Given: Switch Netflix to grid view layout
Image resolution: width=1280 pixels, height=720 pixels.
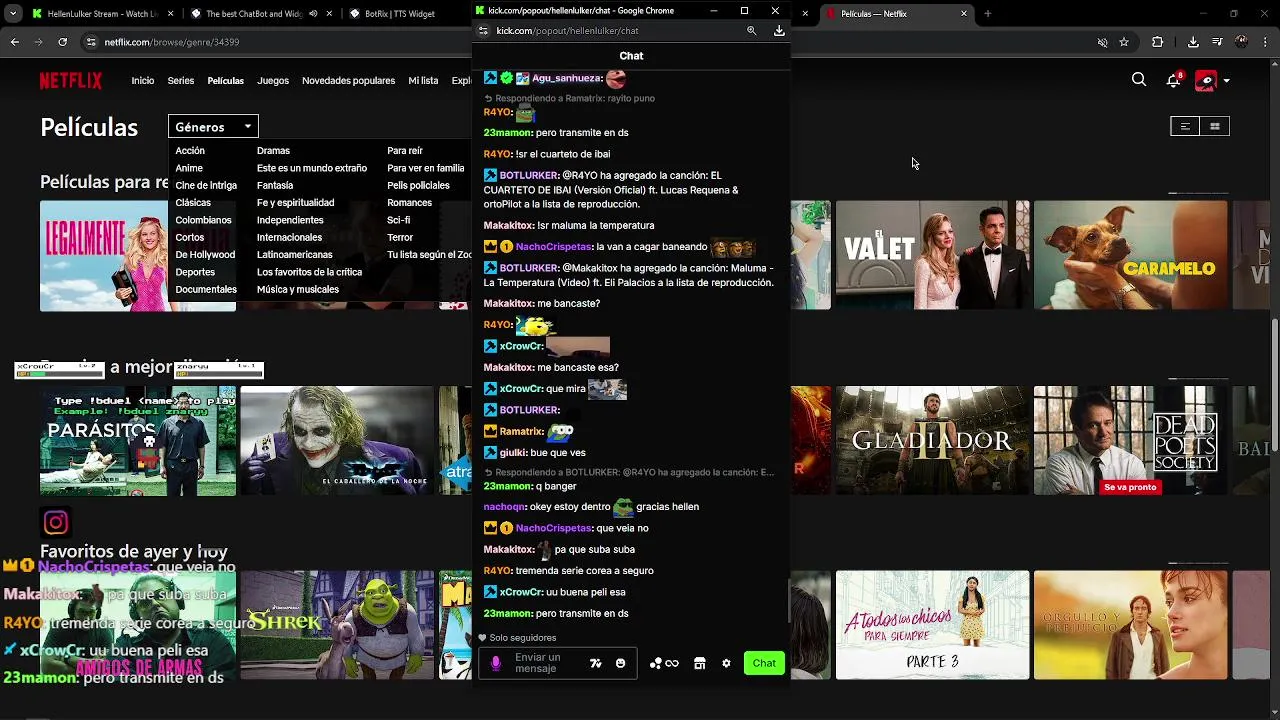Looking at the screenshot, I should [1215, 126].
